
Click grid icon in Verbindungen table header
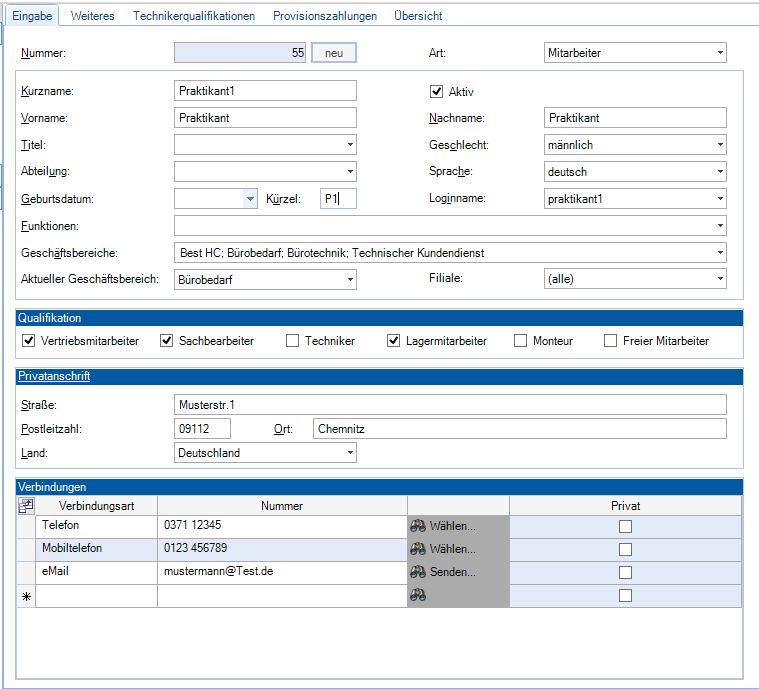pos(26,506)
